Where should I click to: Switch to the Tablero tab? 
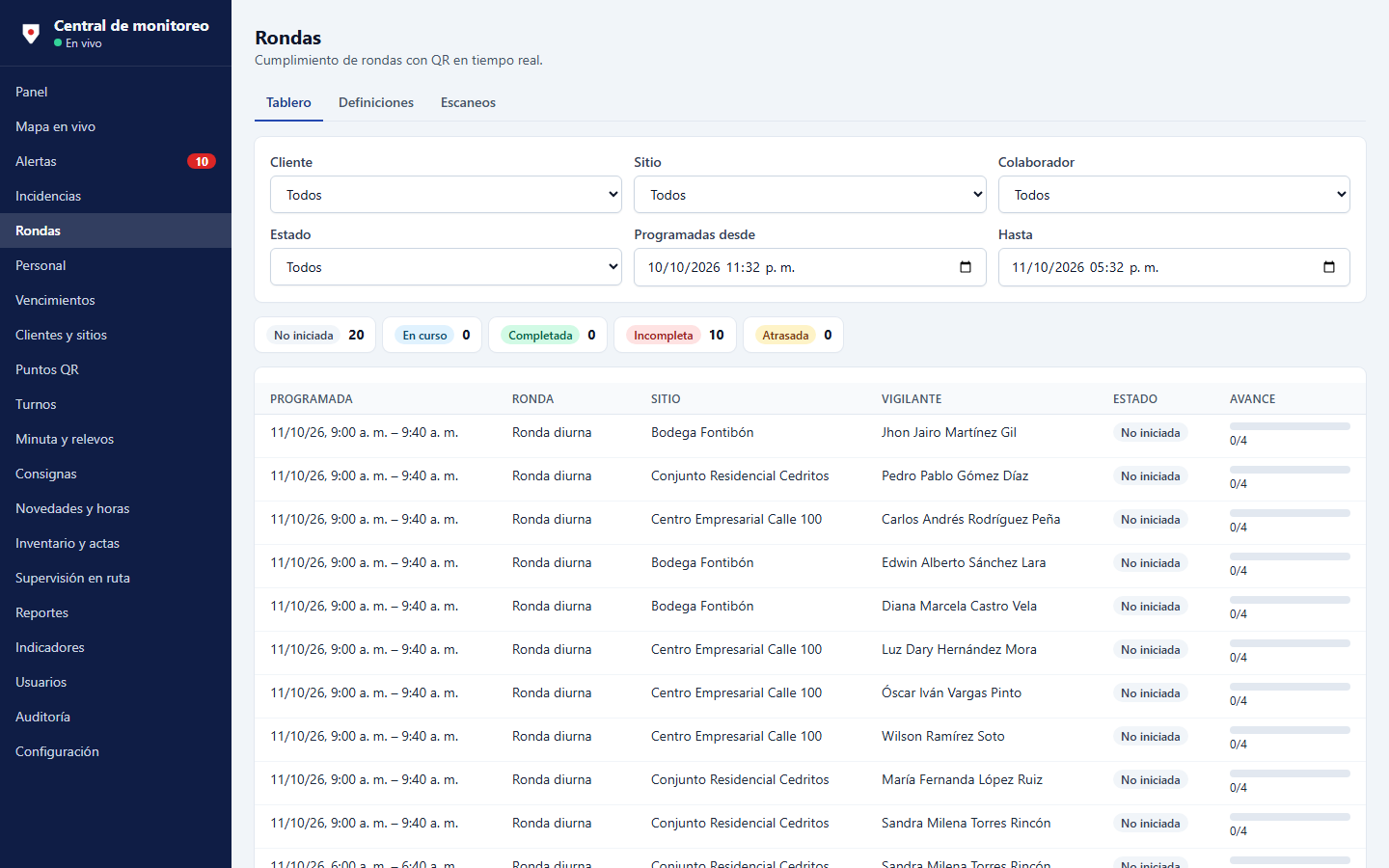coord(288,102)
